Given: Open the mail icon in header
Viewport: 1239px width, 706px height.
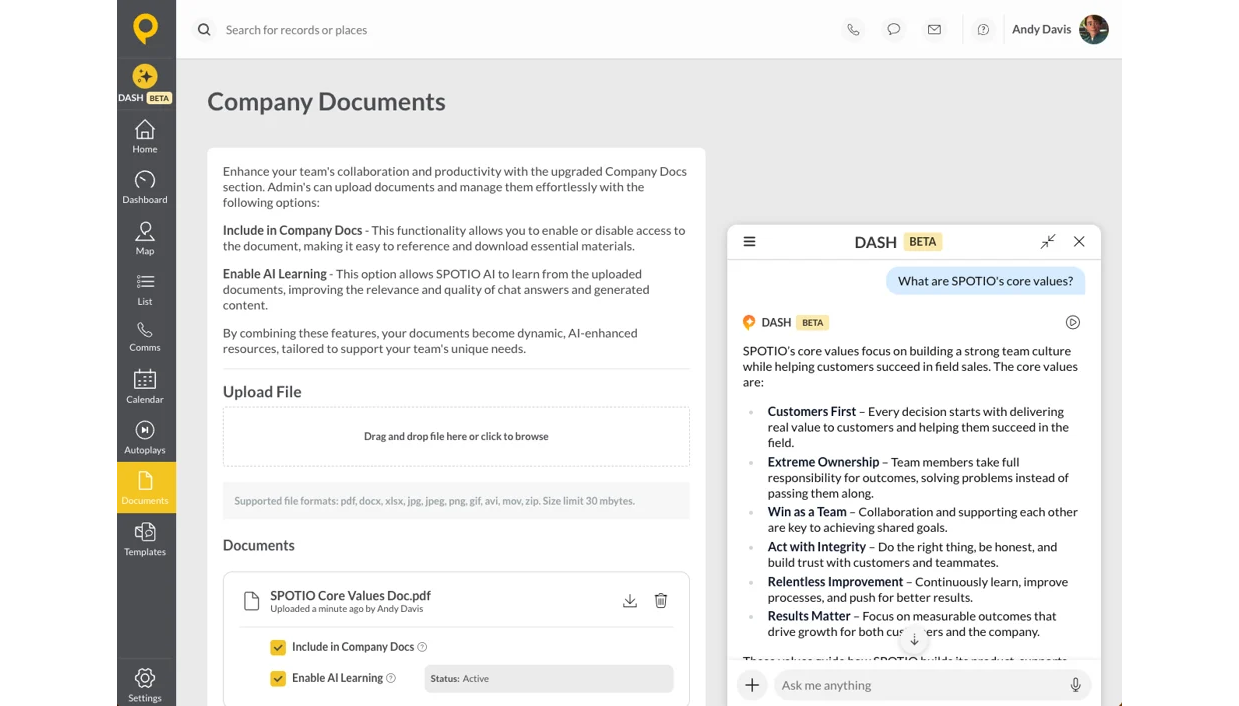Looking at the screenshot, I should 934,30.
